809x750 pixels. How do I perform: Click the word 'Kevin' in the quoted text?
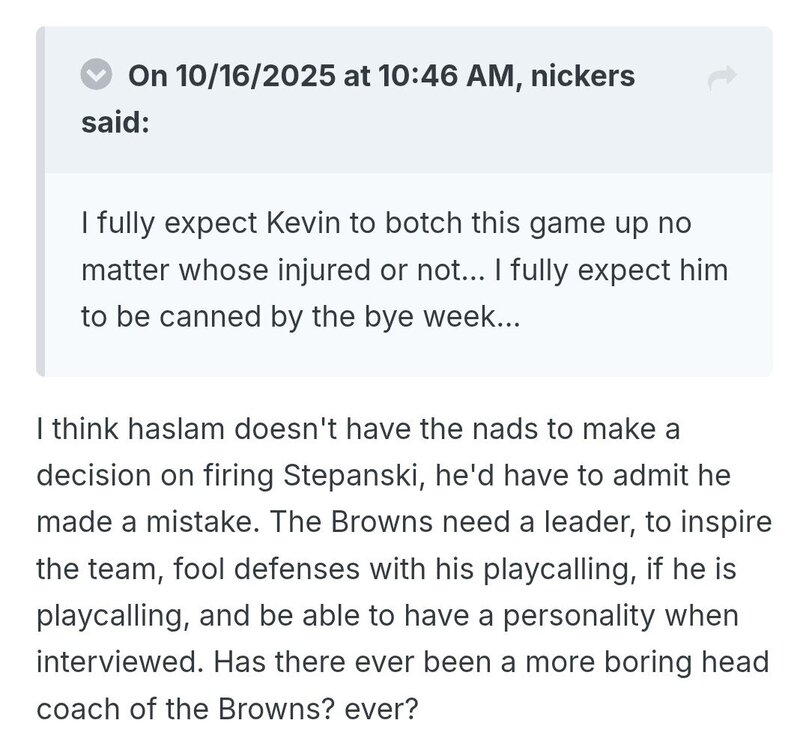[303, 223]
